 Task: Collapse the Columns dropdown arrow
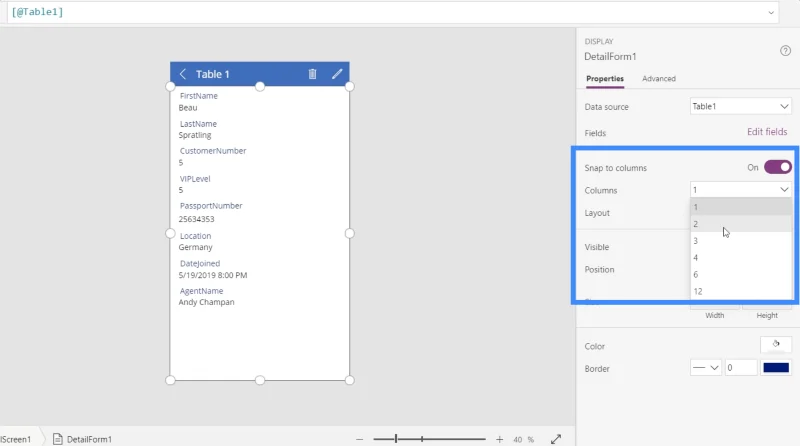tap(784, 190)
